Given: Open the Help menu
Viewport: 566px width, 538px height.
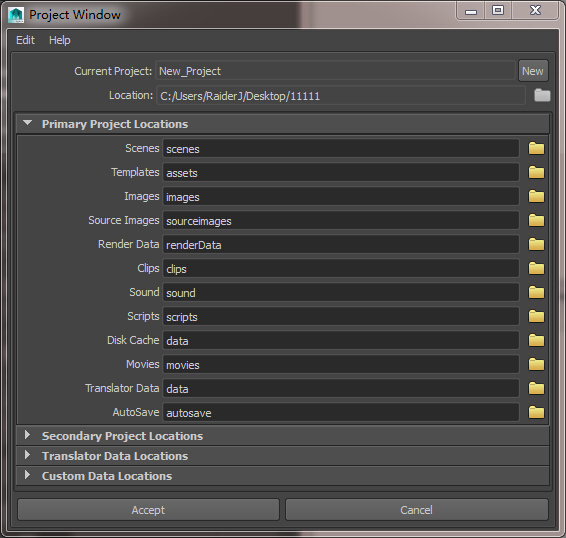Looking at the screenshot, I should pyautogui.click(x=60, y=40).
